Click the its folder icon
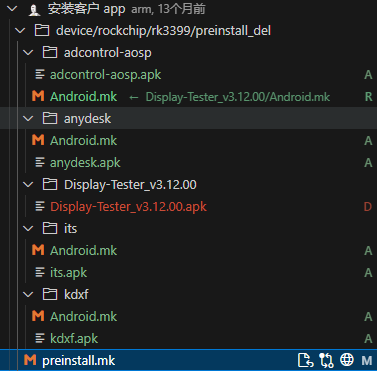The height and width of the screenshot is (371, 377). click(x=50, y=228)
